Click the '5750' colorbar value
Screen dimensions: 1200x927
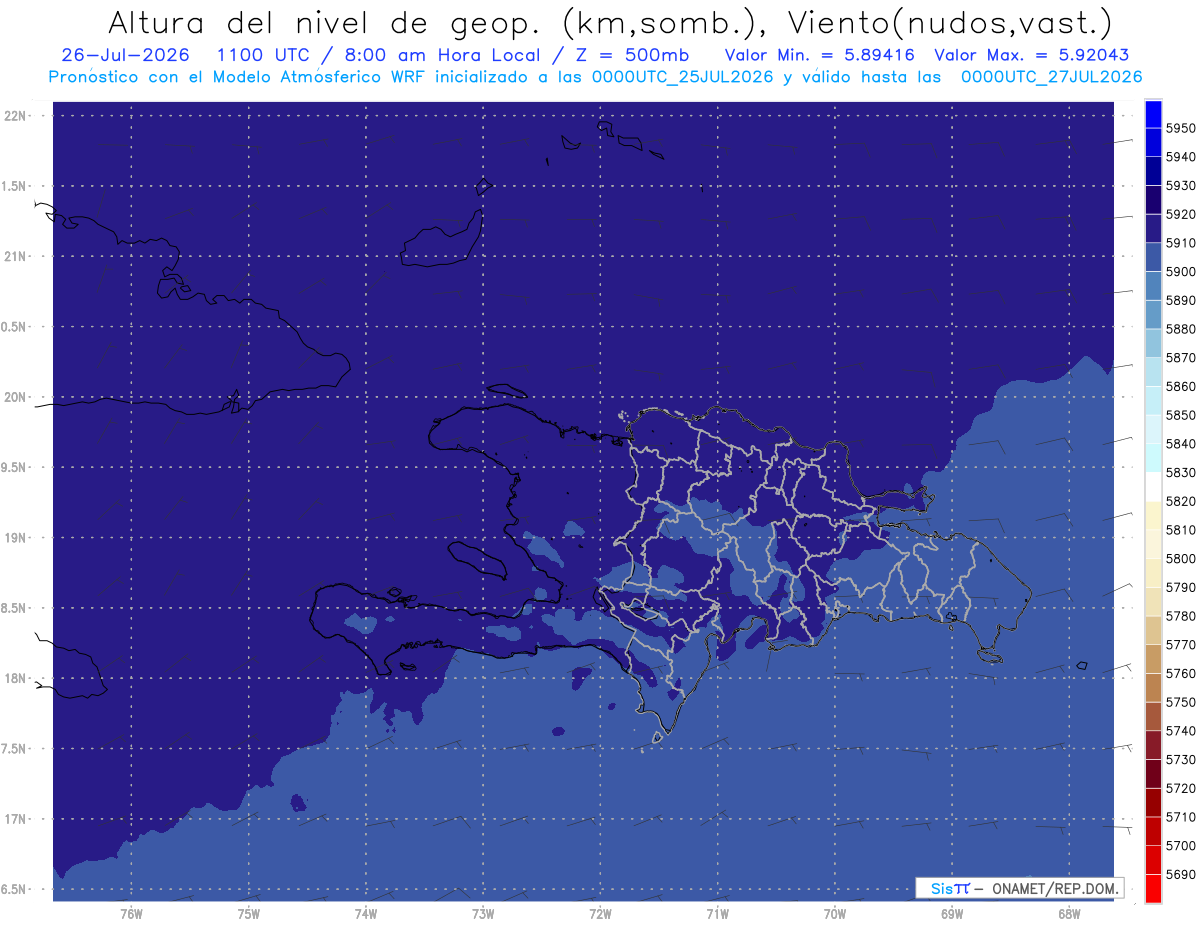click(x=1181, y=702)
